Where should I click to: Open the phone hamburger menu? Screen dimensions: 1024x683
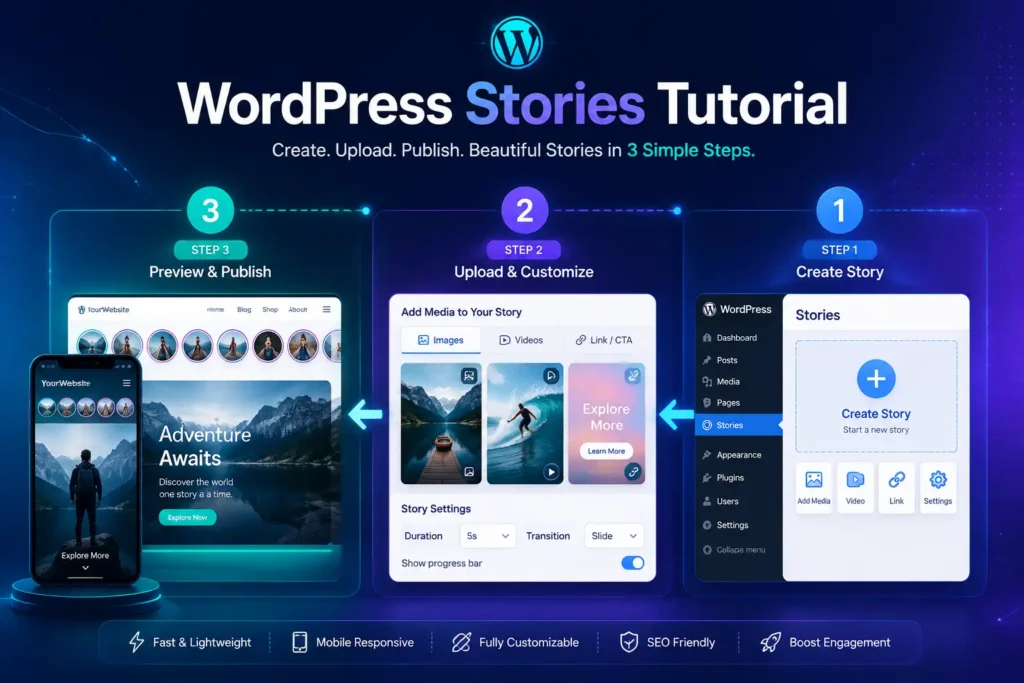point(127,383)
